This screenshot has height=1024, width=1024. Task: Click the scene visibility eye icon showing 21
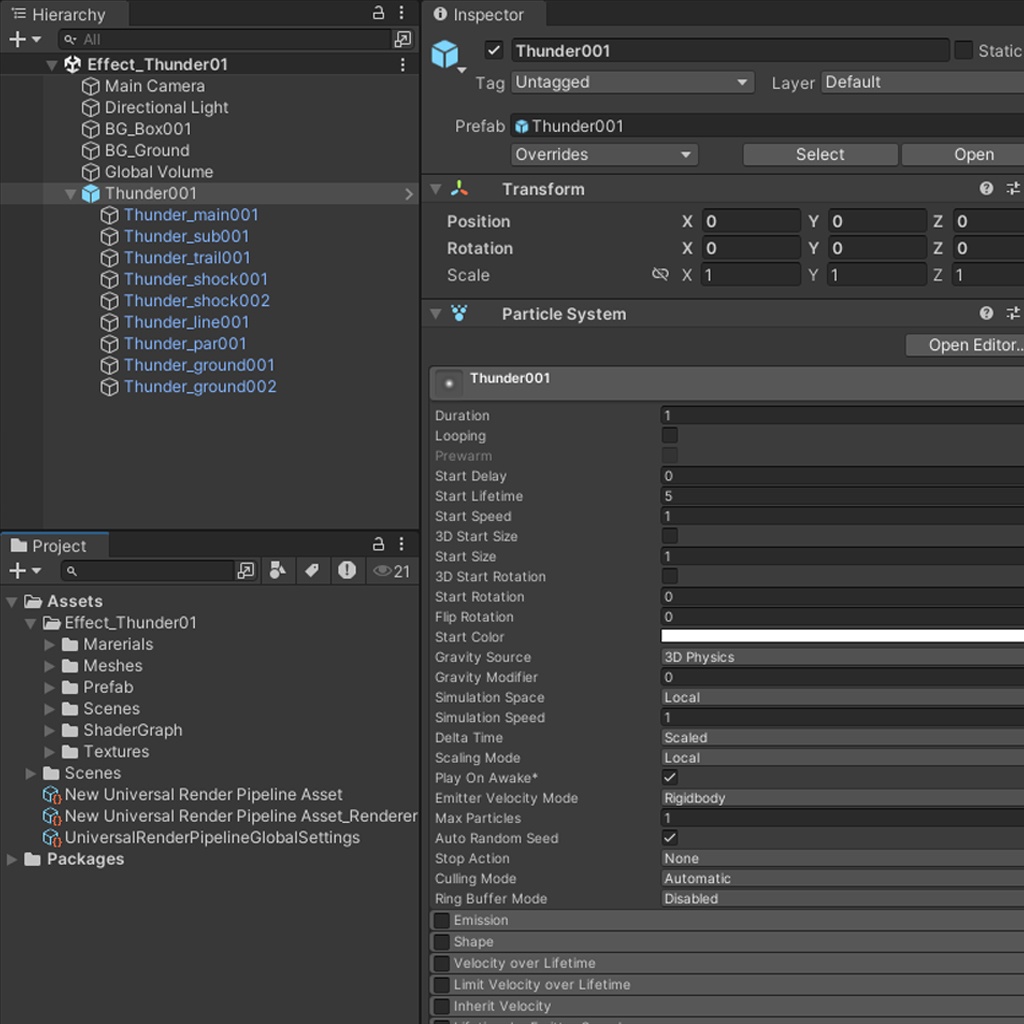[x=390, y=571]
